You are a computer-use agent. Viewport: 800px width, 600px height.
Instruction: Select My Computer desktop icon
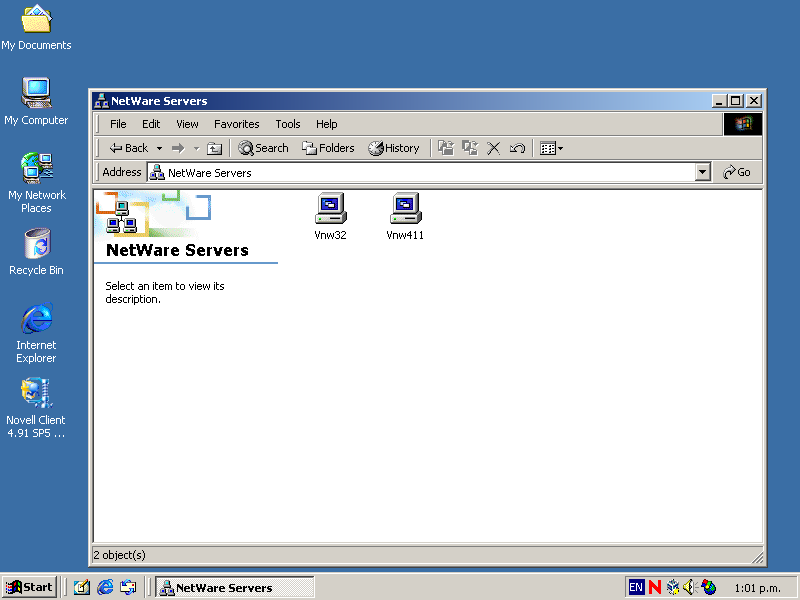[36, 102]
